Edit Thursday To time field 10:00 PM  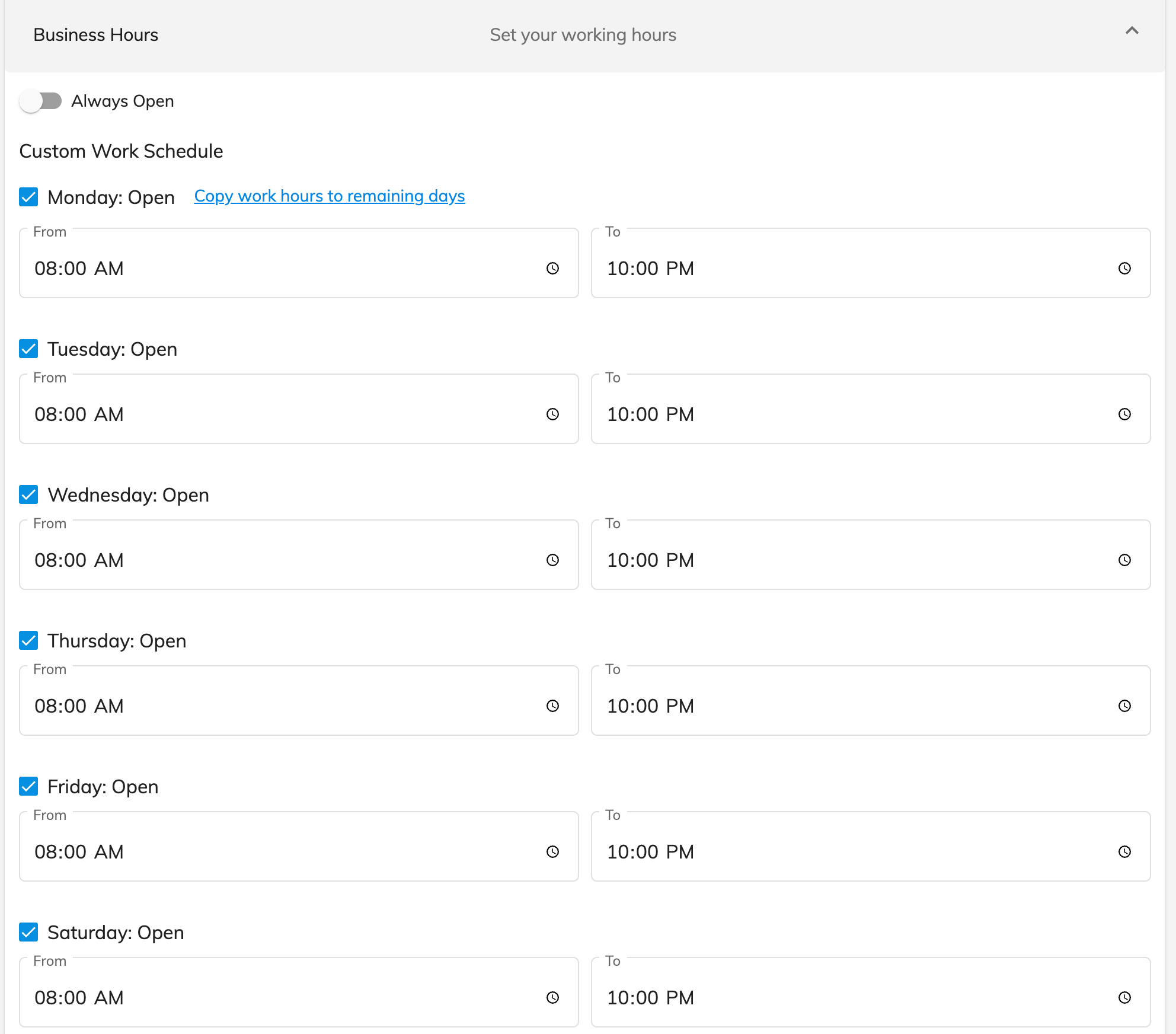click(871, 701)
